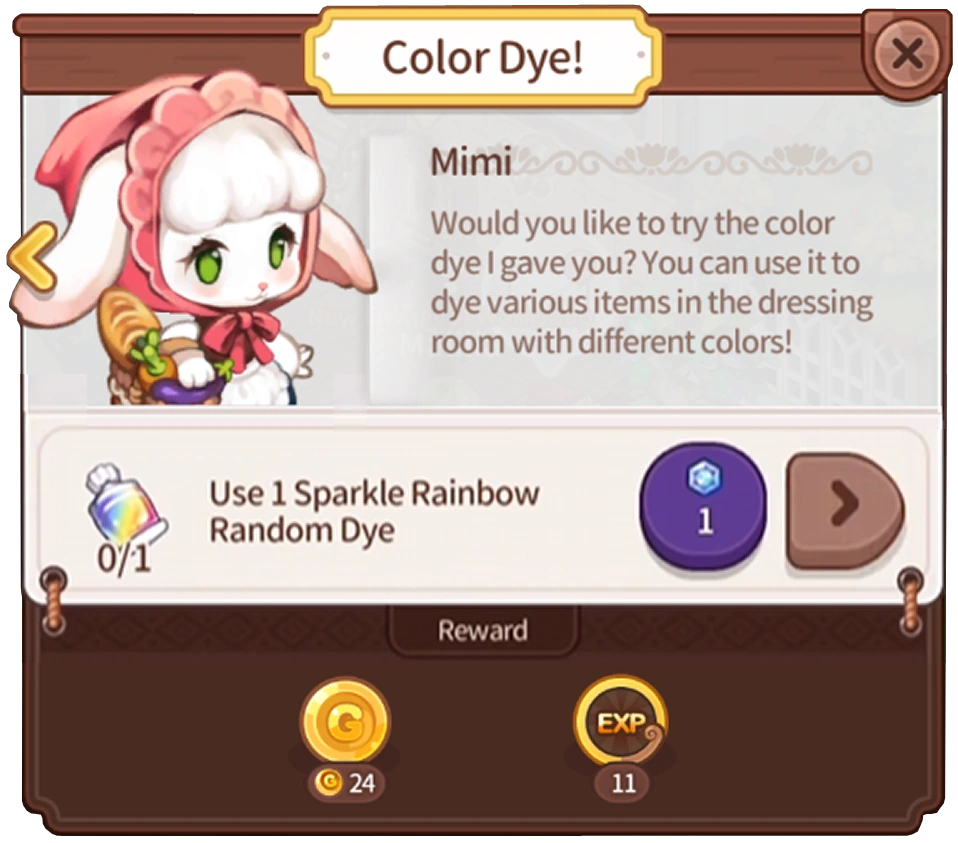Close the Color Dye quest dialog
958x843 pixels.
pos(907,54)
